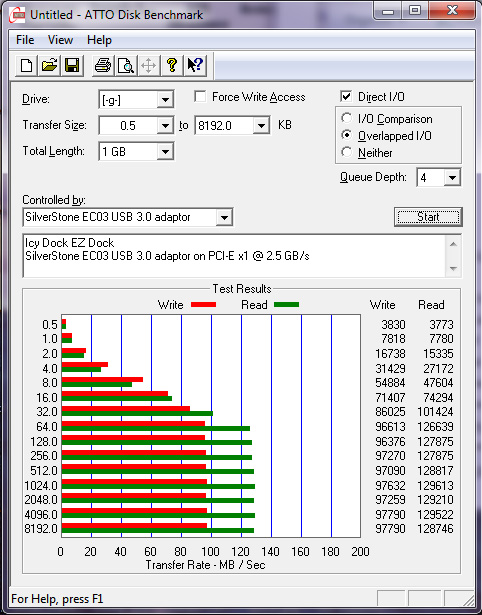Screen dimensions: 482x615
Task: Open the View menu
Action: [x=60, y=40]
